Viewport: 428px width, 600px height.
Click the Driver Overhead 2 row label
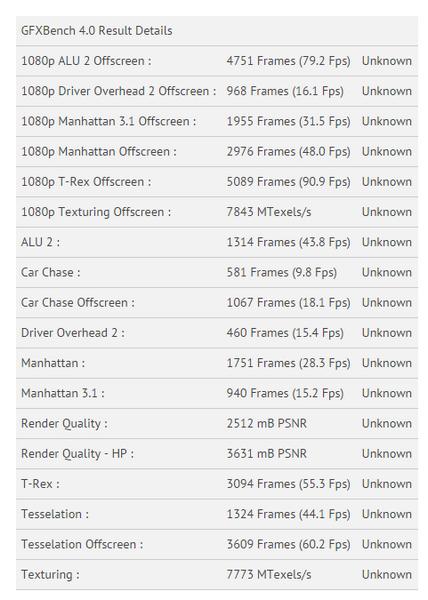(x=73, y=333)
